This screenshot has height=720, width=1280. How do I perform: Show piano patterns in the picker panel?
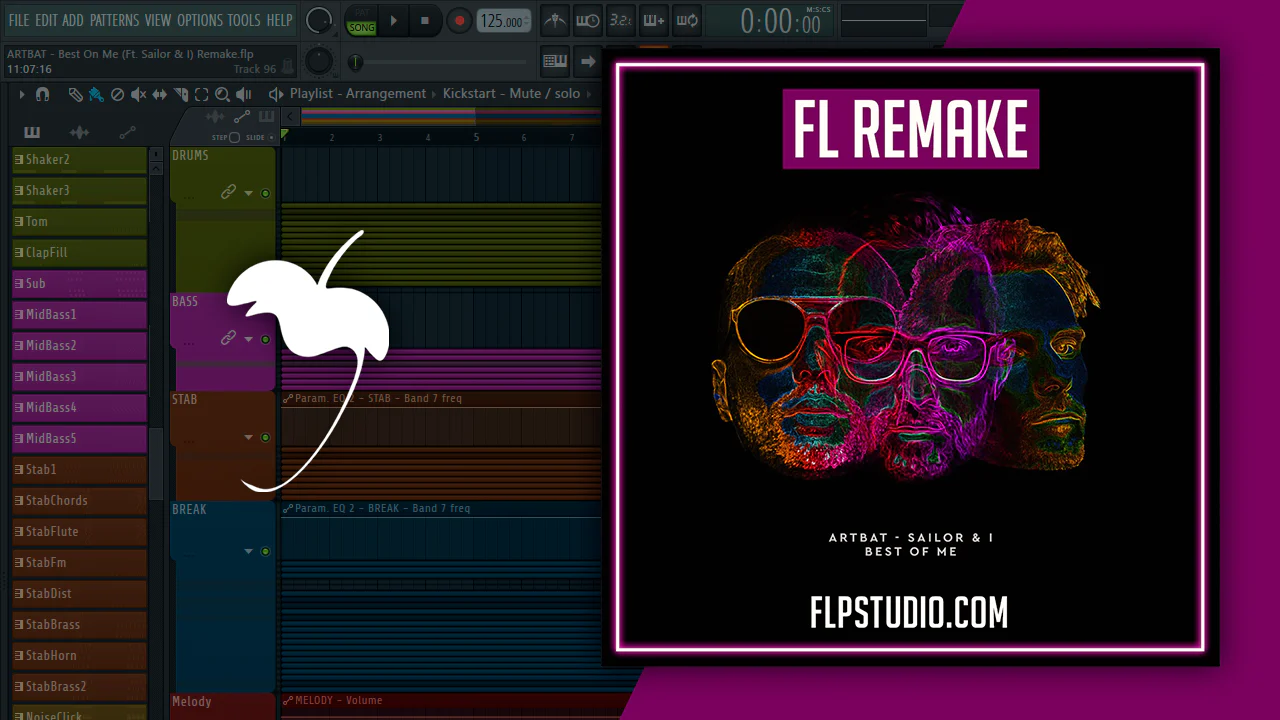[32, 133]
